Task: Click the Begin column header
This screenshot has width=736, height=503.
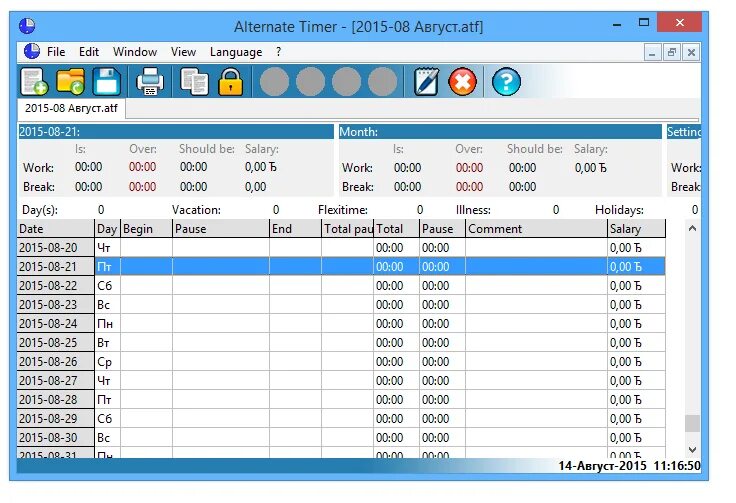Action: [146, 229]
